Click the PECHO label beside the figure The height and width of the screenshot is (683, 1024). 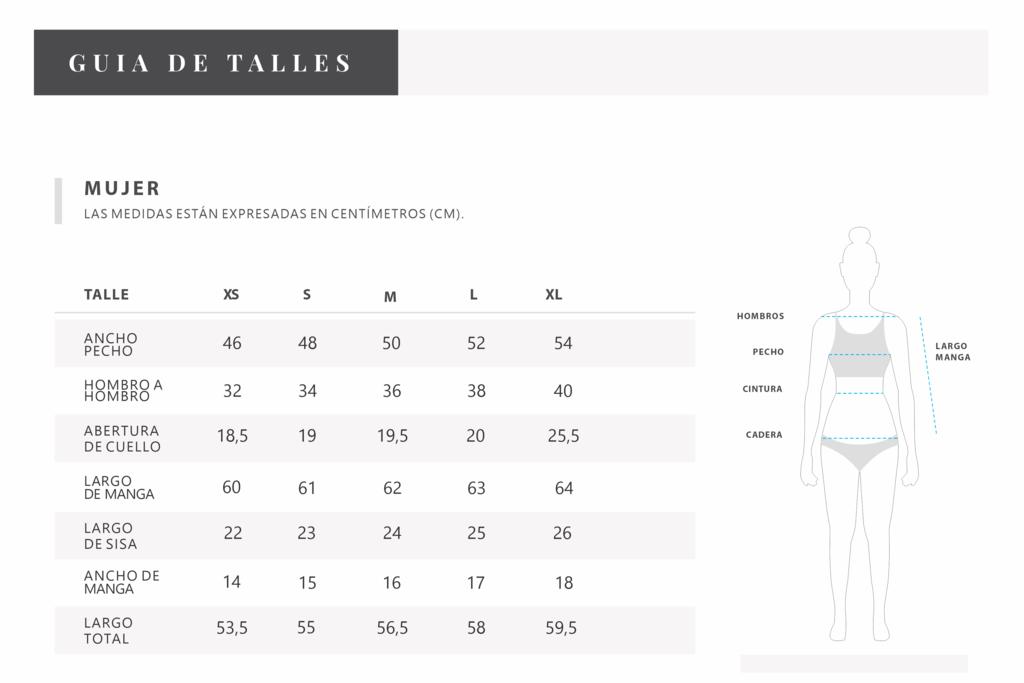point(768,352)
